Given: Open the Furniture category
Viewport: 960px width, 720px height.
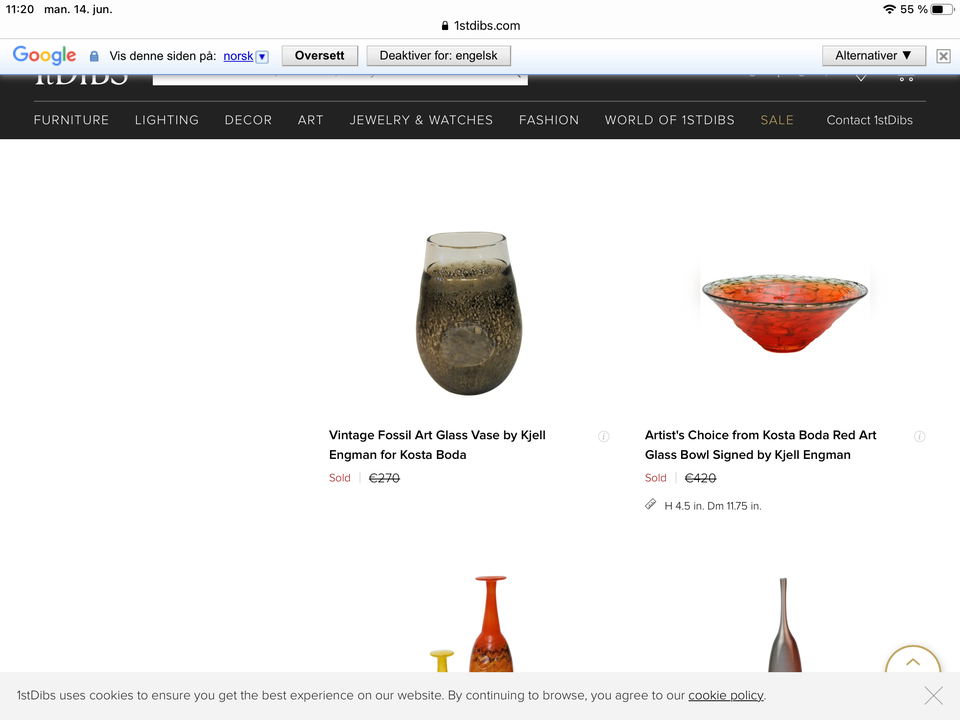Looking at the screenshot, I should point(71,120).
